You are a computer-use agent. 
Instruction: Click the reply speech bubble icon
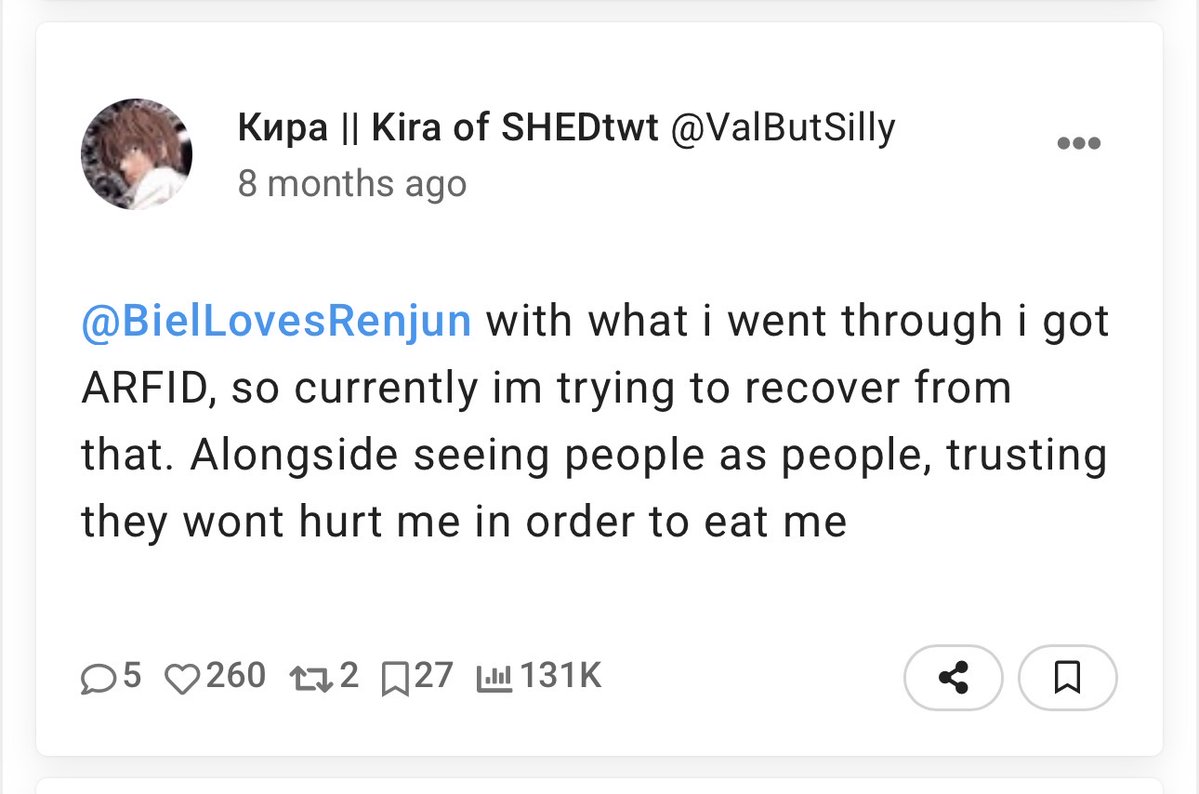click(98, 678)
